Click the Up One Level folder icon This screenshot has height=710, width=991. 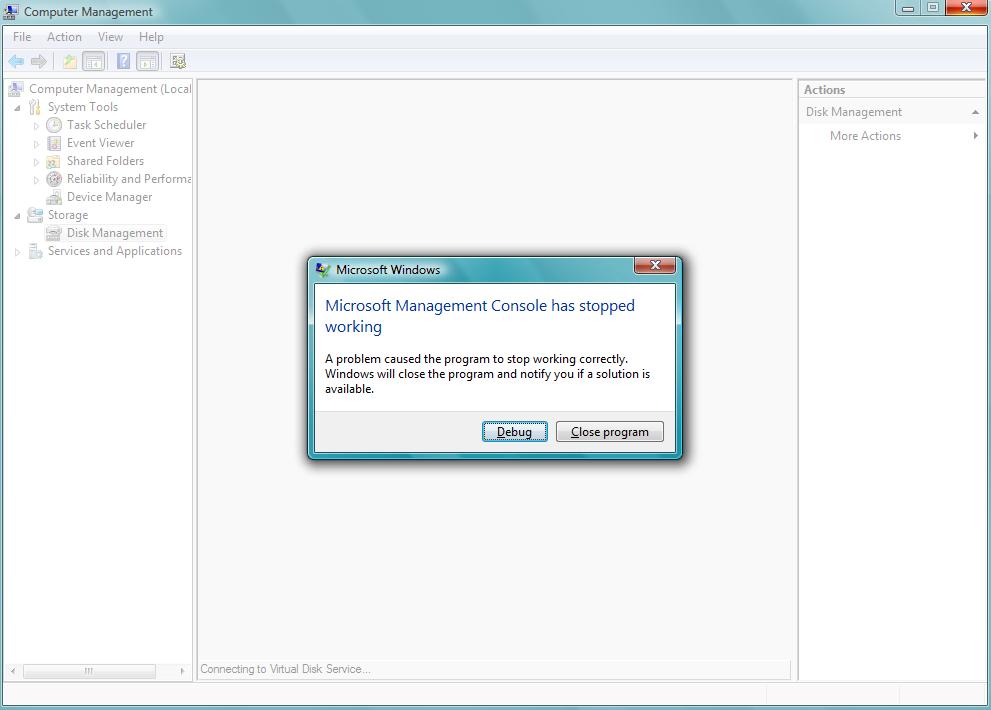70,61
